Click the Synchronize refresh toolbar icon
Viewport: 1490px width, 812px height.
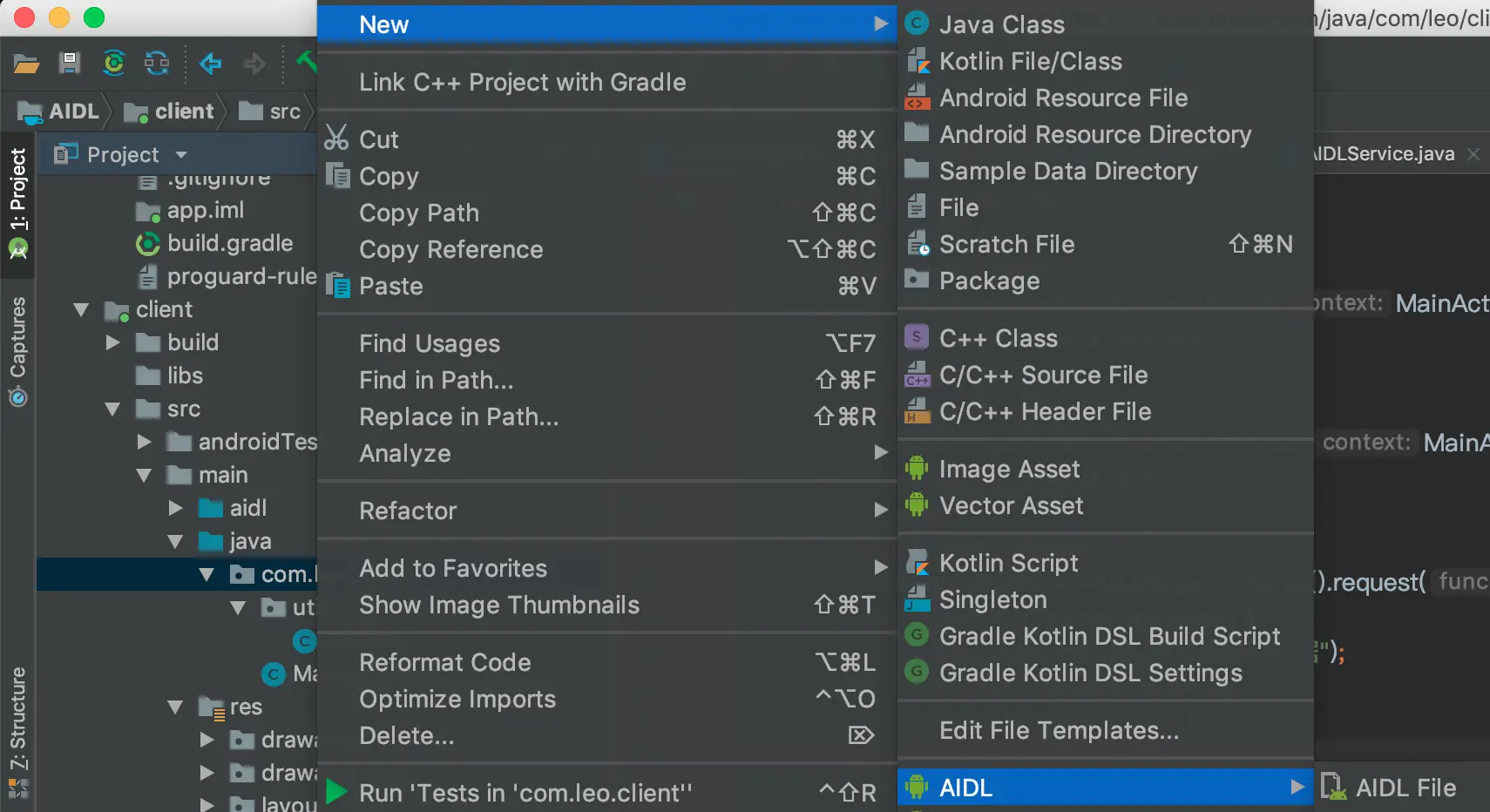157,63
